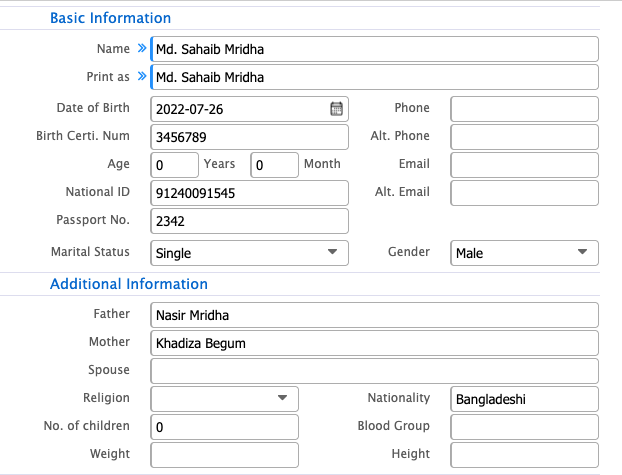Expand the Marital Status dropdown
Viewport: 622px width, 475px height.
point(249,253)
